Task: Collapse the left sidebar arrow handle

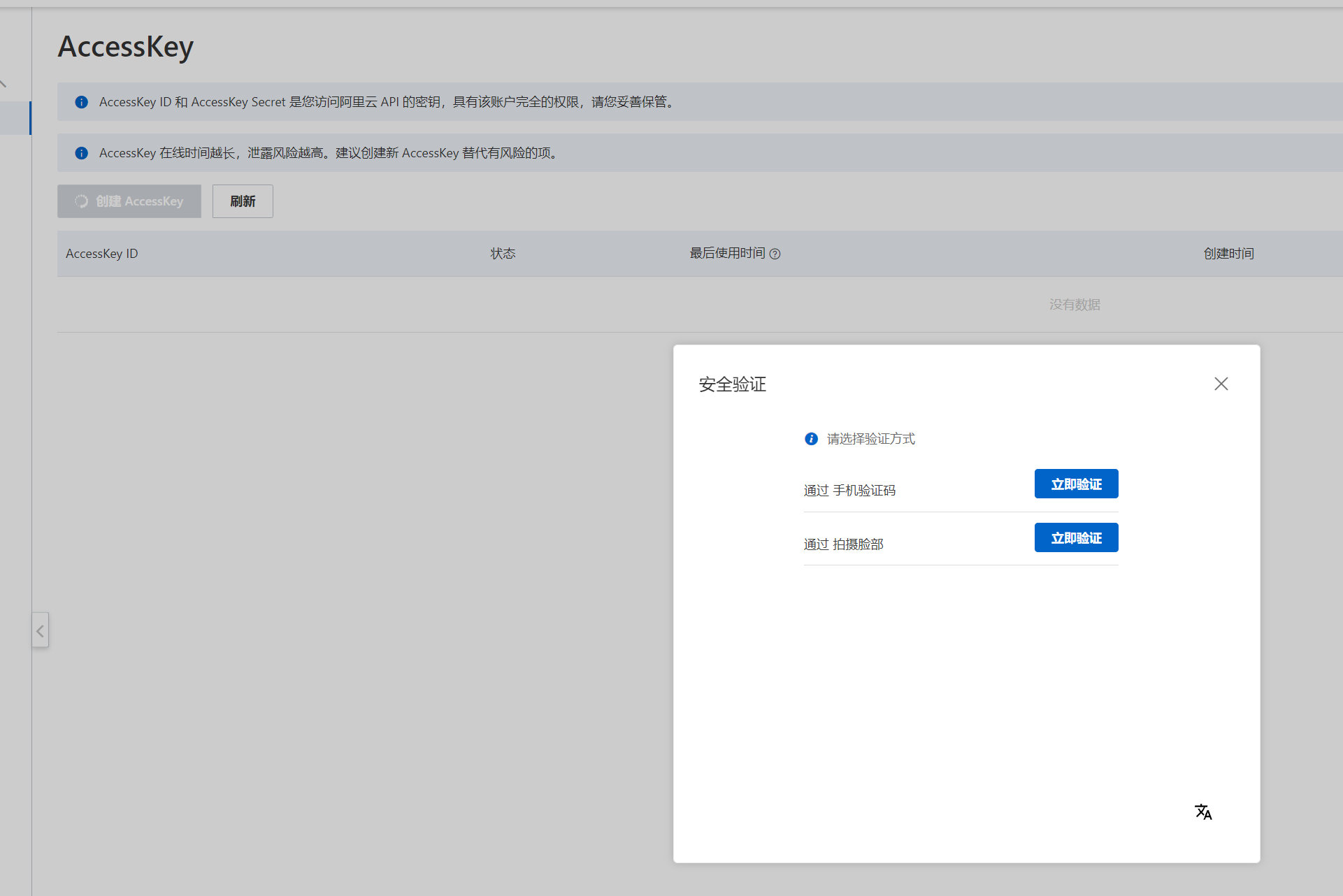Action: coord(40,630)
